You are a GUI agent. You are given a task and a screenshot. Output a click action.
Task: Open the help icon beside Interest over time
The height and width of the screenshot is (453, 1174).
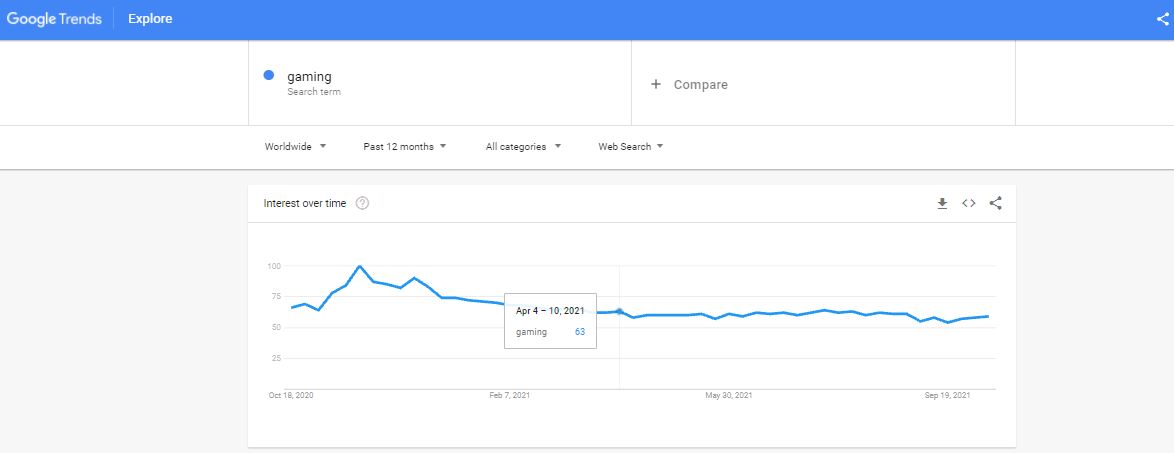click(x=362, y=203)
